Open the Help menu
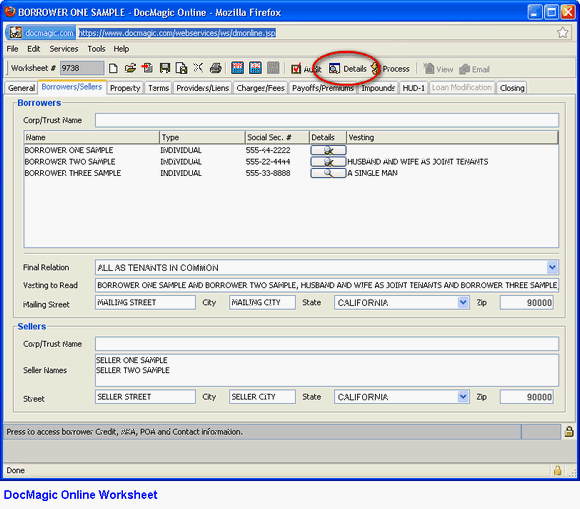The width and height of the screenshot is (580, 509). click(x=121, y=49)
